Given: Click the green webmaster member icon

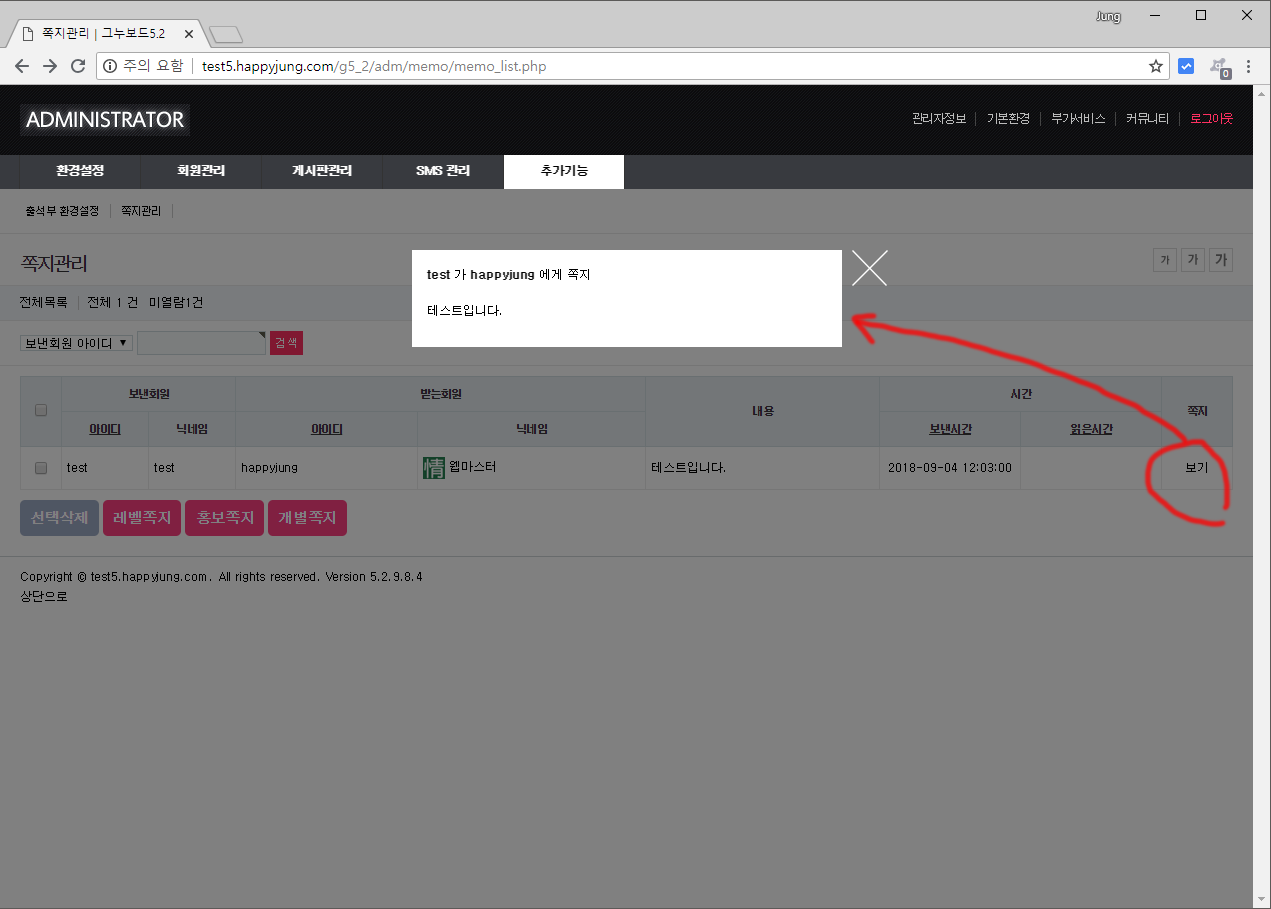Looking at the screenshot, I should pyautogui.click(x=434, y=467).
